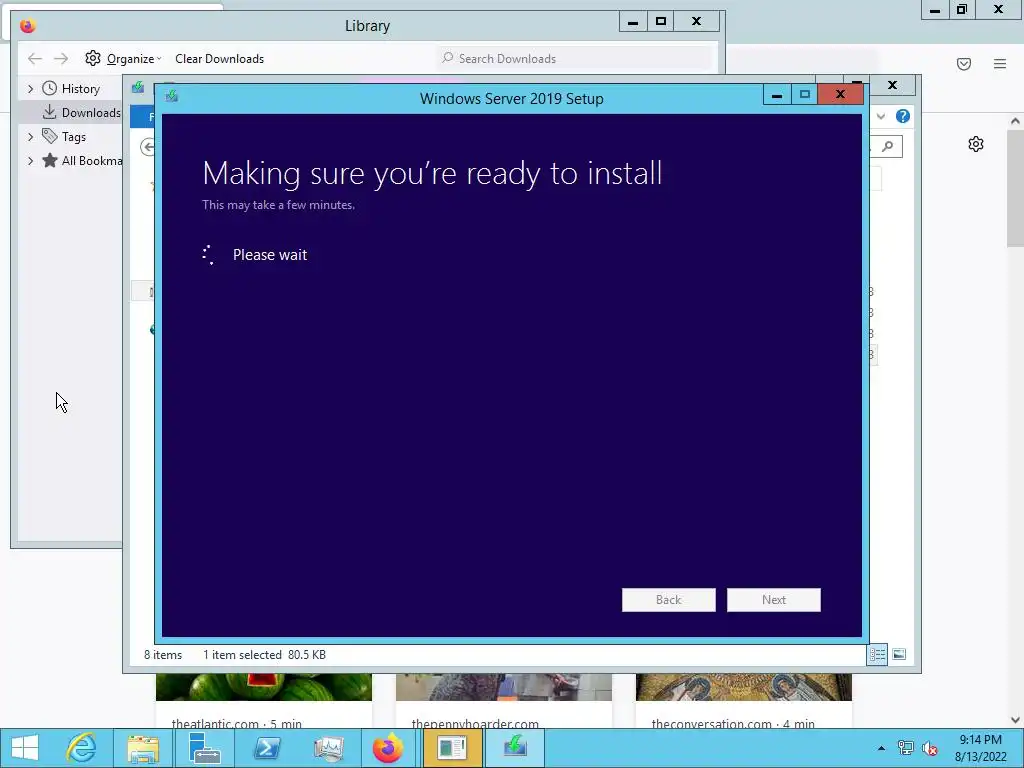
Task: Open Firefox Pocket icon
Action: pyautogui.click(x=964, y=63)
